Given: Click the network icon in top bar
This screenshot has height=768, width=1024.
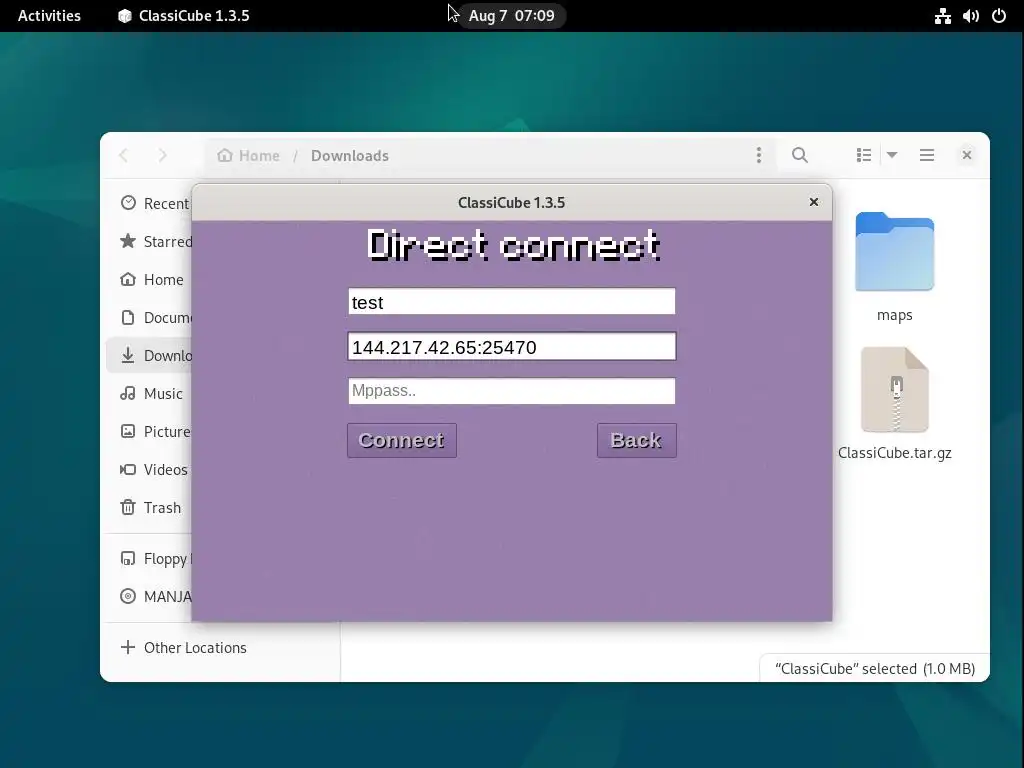Looking at the screenshot, I should pos(942,16).
